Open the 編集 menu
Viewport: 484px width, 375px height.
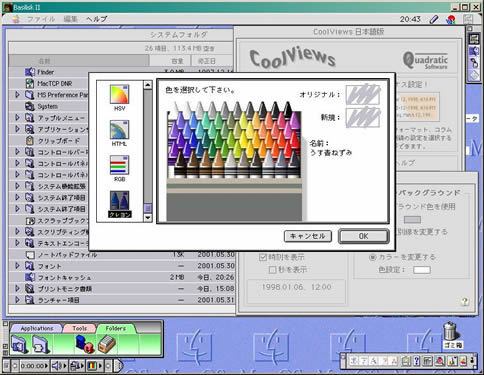(70, 19)
